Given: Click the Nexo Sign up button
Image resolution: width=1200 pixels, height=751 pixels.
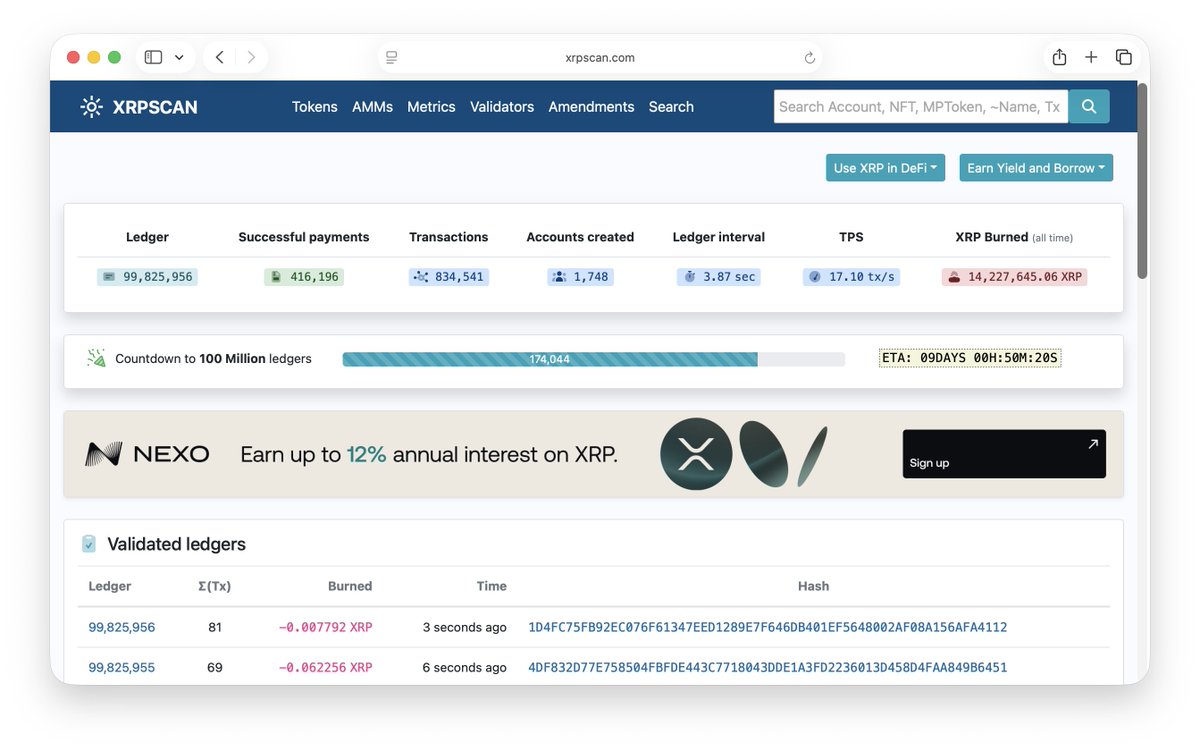Looking at the screenshot, I should tap(1003, 453).
